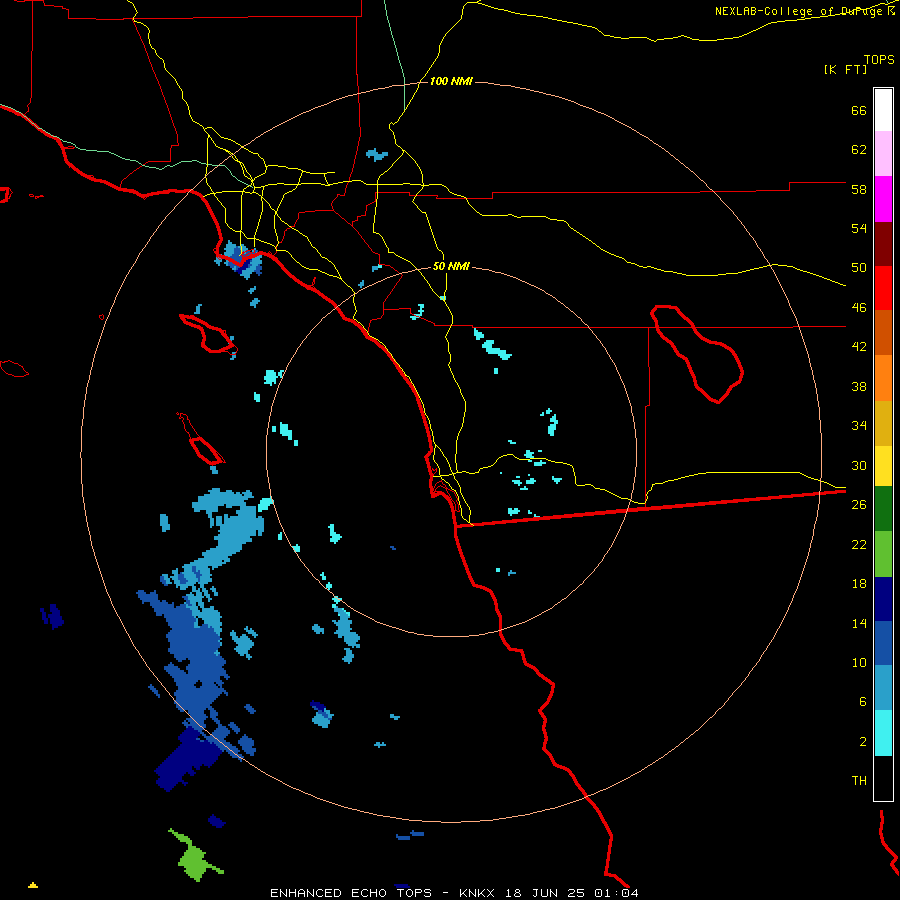
Task: Click the dark orange legend swatch
Action: 883,332
